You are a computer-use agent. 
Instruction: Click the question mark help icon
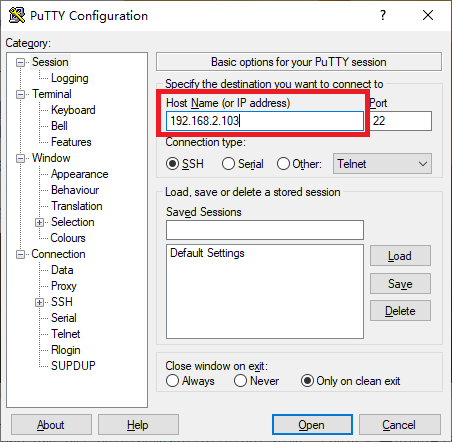(x=383, y=15)
